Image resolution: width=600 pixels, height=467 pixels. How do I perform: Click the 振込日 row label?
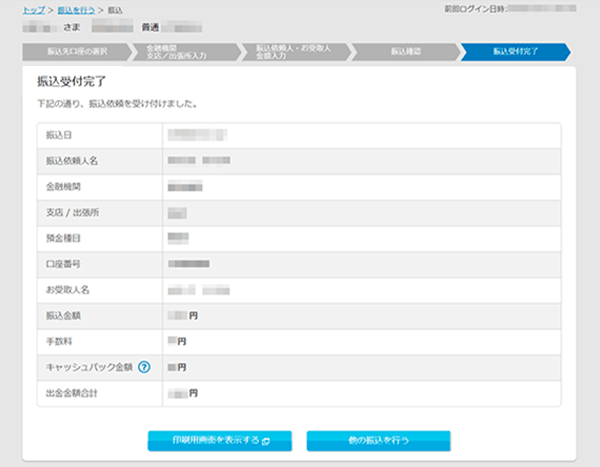[58, 134]
